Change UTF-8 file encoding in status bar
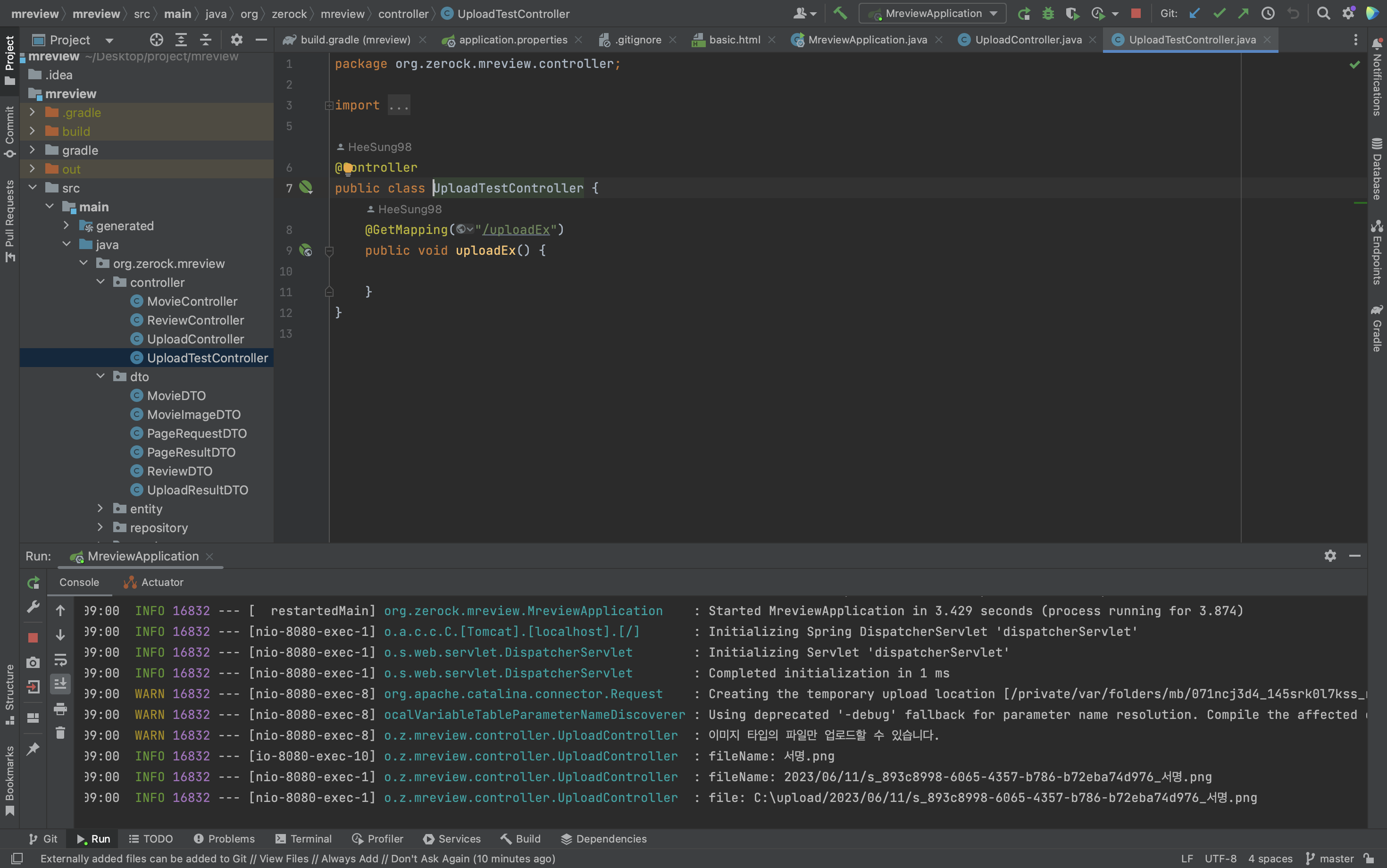1387x868 pixels. click(1220, 858)
